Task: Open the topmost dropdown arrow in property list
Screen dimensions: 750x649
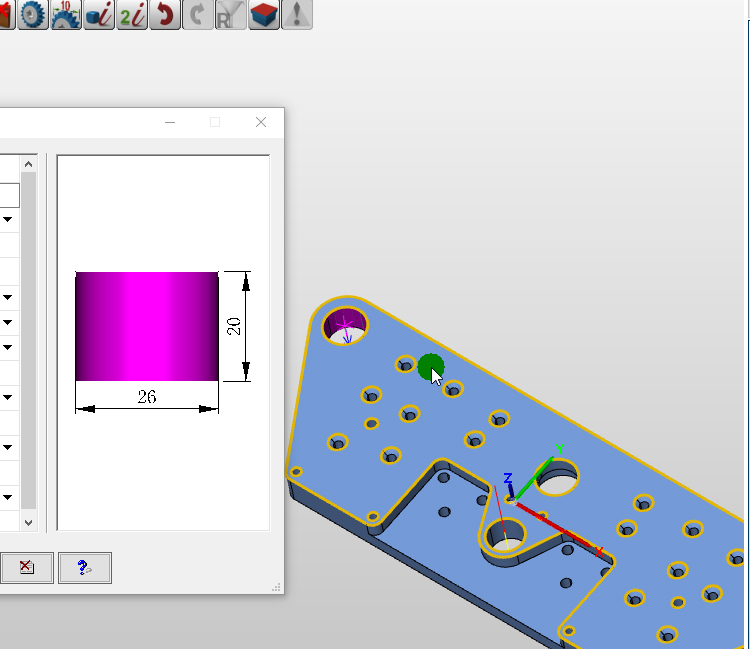Action: [x=8, y=220]
